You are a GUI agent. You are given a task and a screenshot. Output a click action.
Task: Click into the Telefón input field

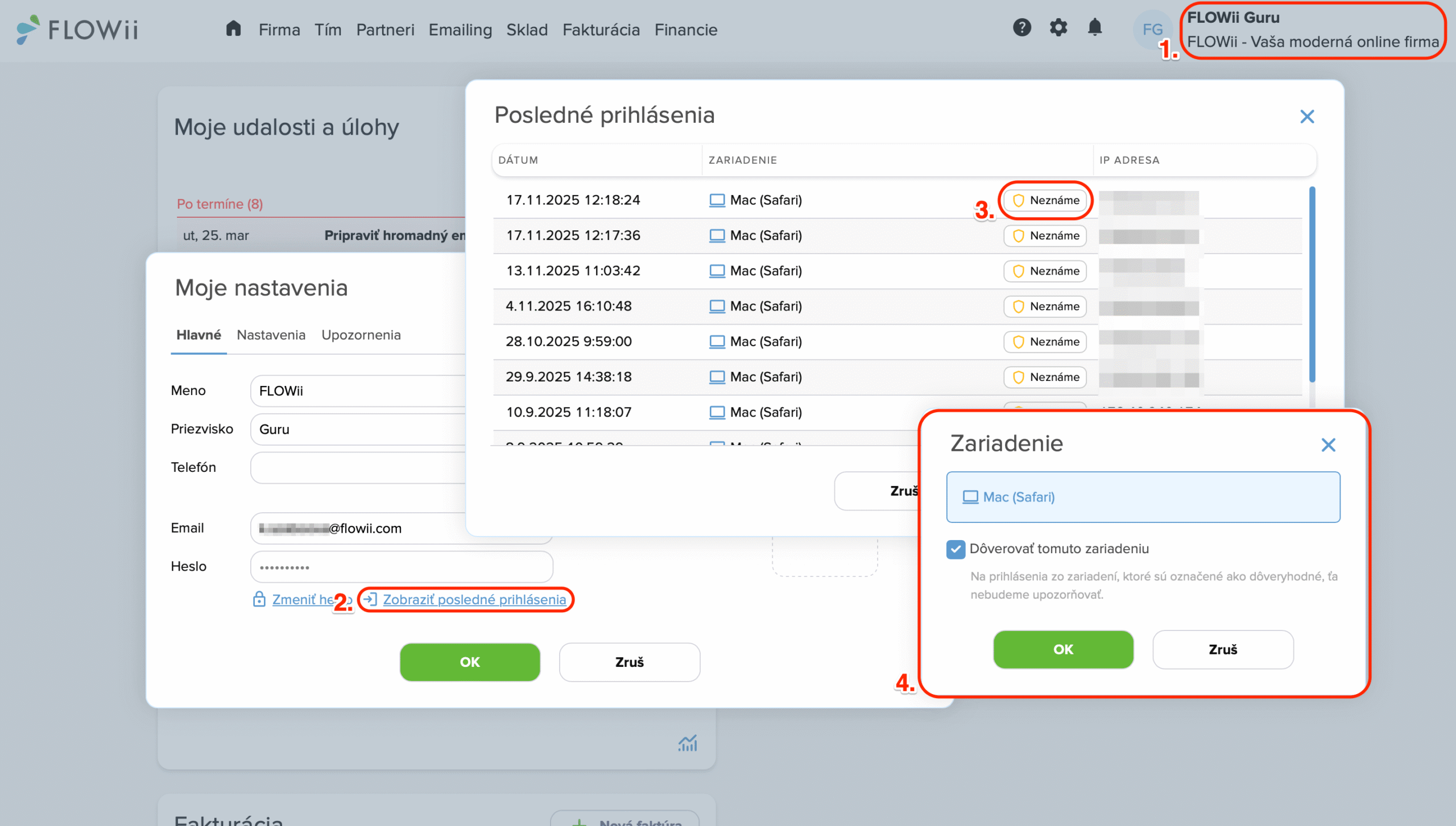tap(358, 467)
